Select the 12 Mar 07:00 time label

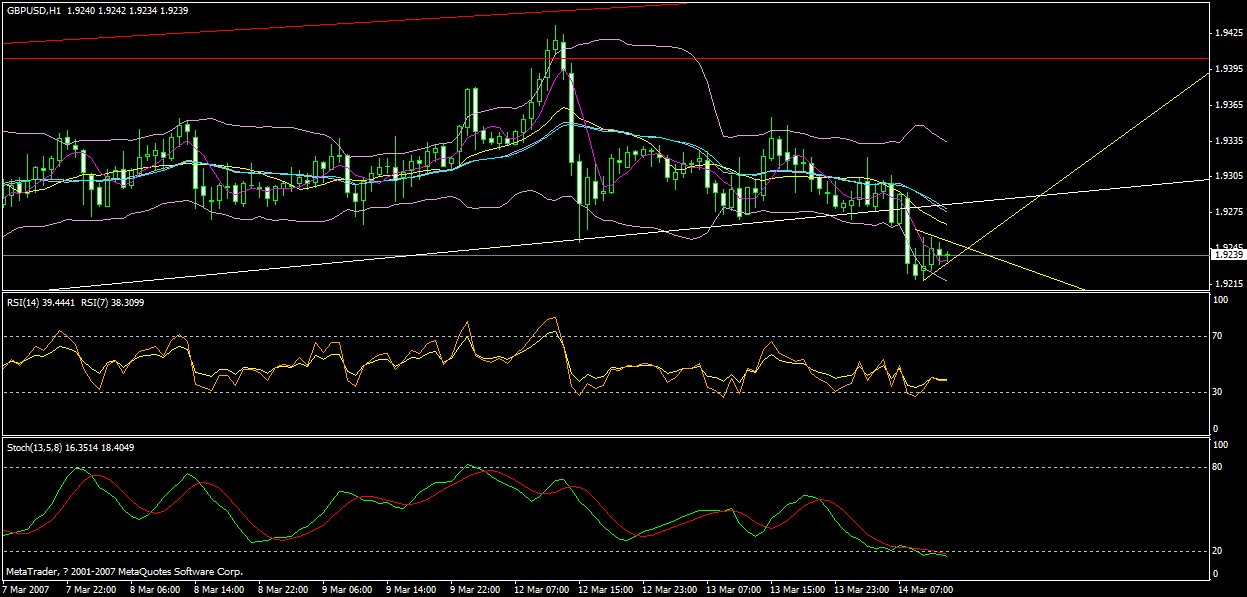click(x=541, y=590)
